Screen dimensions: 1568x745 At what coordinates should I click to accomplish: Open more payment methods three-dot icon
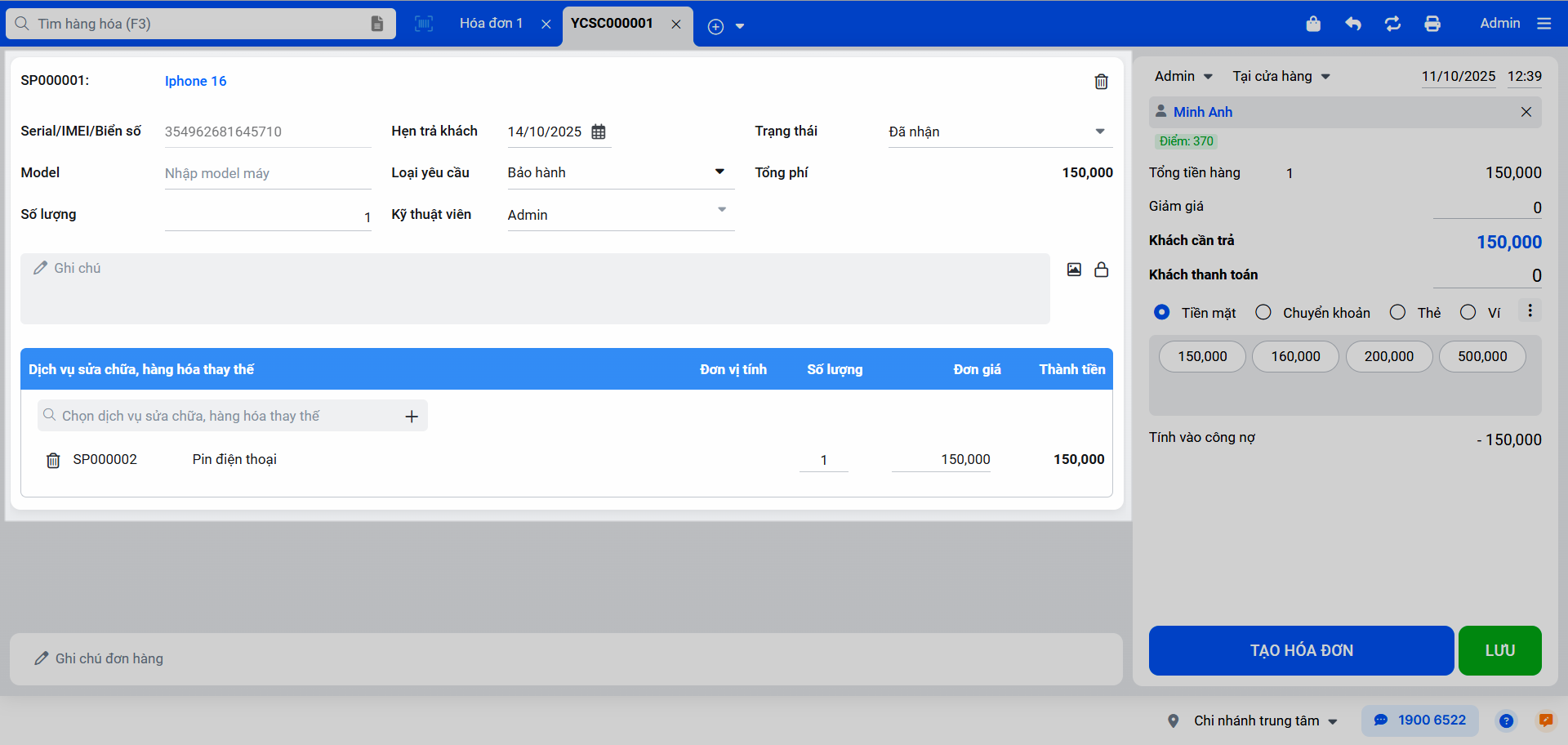[x=1530, y=310]
